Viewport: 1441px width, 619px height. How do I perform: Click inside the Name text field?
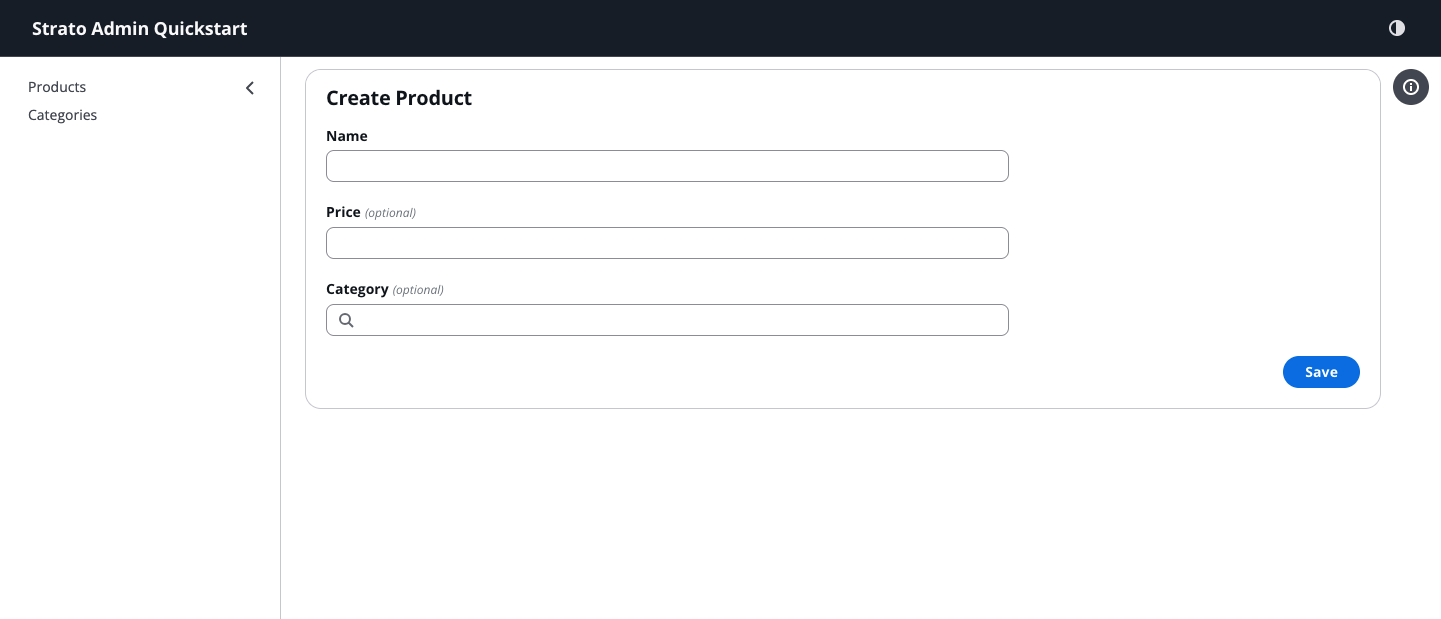667,165
